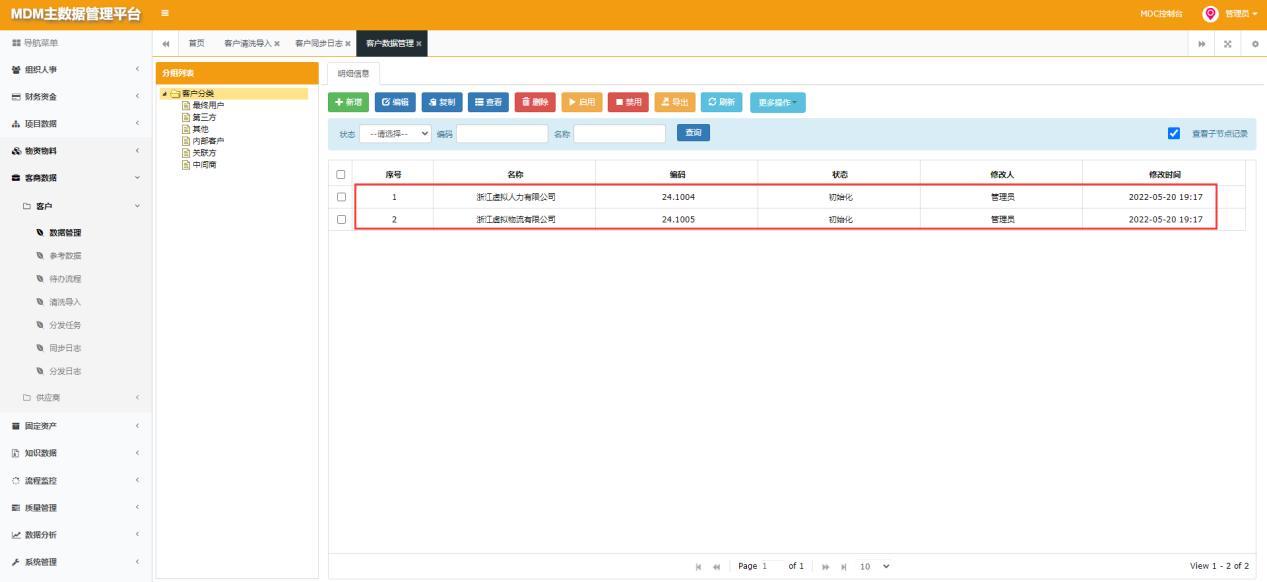Check the row for 浙江虚拟人力有限公司
This screenshot has width=1267, height=582.
click(342, 197)
